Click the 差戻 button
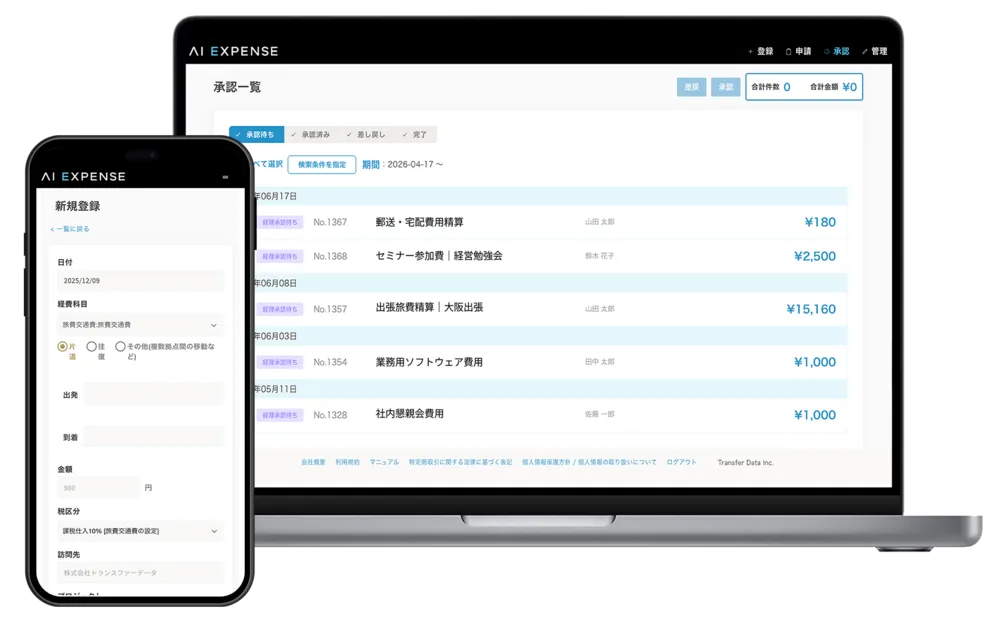The height and width of the screenshot is (621, 1000). tap(691, 87)
